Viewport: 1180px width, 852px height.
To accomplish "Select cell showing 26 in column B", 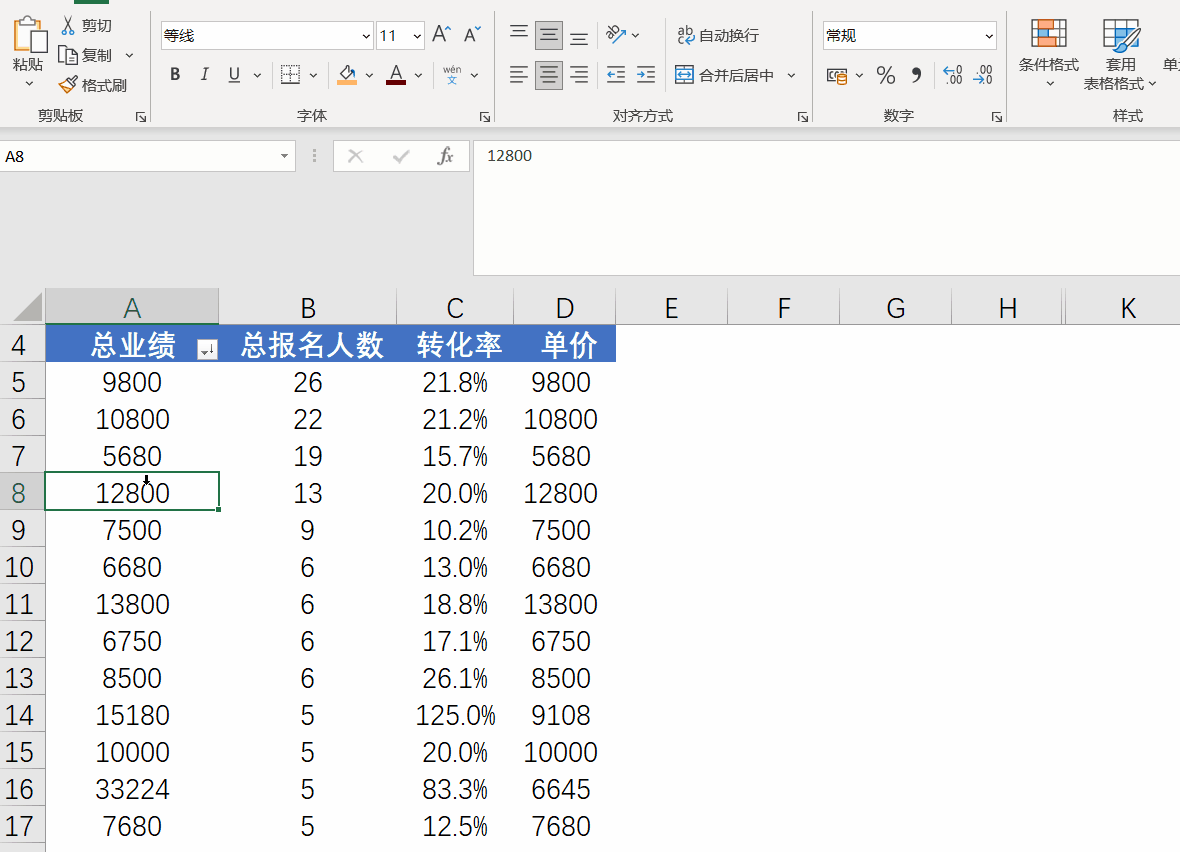I will coord(308,382).
